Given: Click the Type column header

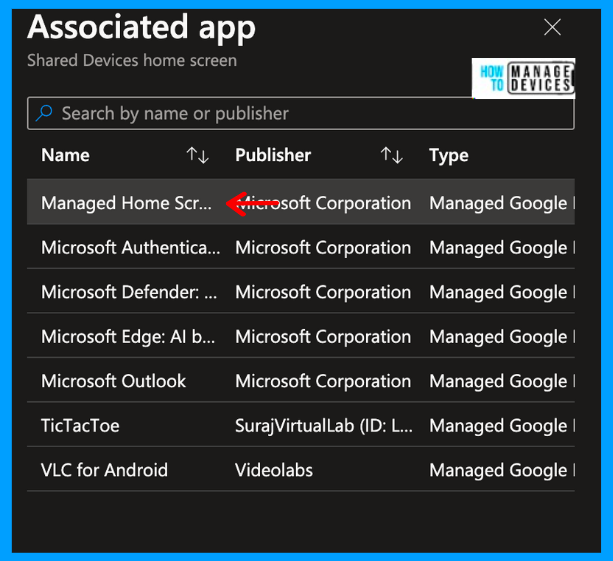Looking at the screenshot, I should (449, 156).
